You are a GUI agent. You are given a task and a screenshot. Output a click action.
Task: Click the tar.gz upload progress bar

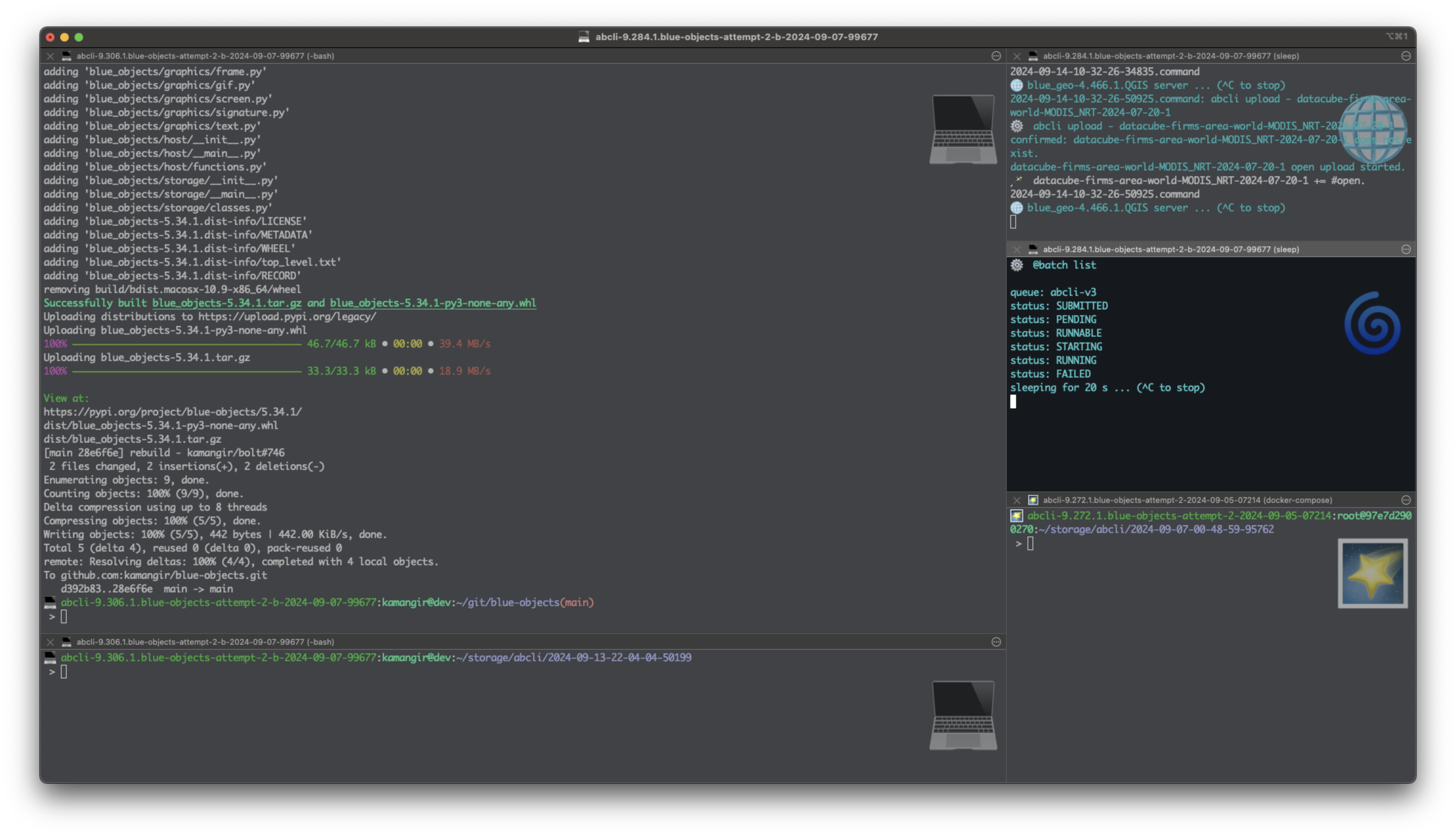[187, 371]
